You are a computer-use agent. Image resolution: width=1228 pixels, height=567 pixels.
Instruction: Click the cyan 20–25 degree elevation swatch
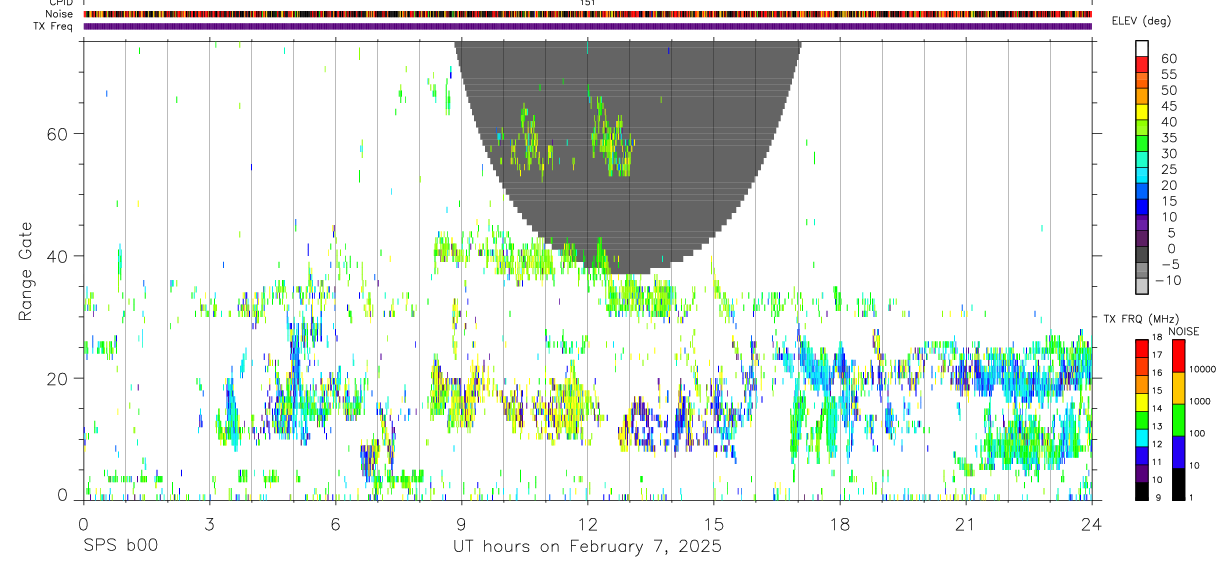click(x=1142, y=176)
